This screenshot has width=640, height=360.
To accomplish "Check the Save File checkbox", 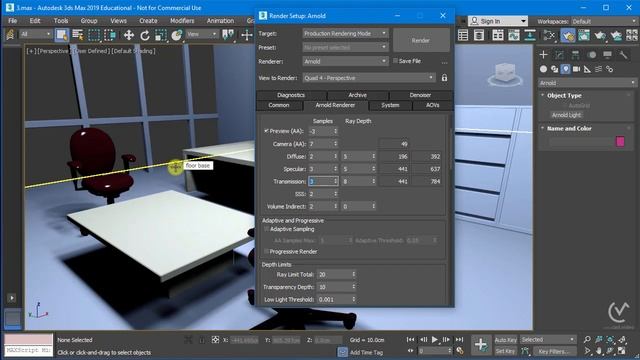I will pos(395,61).
